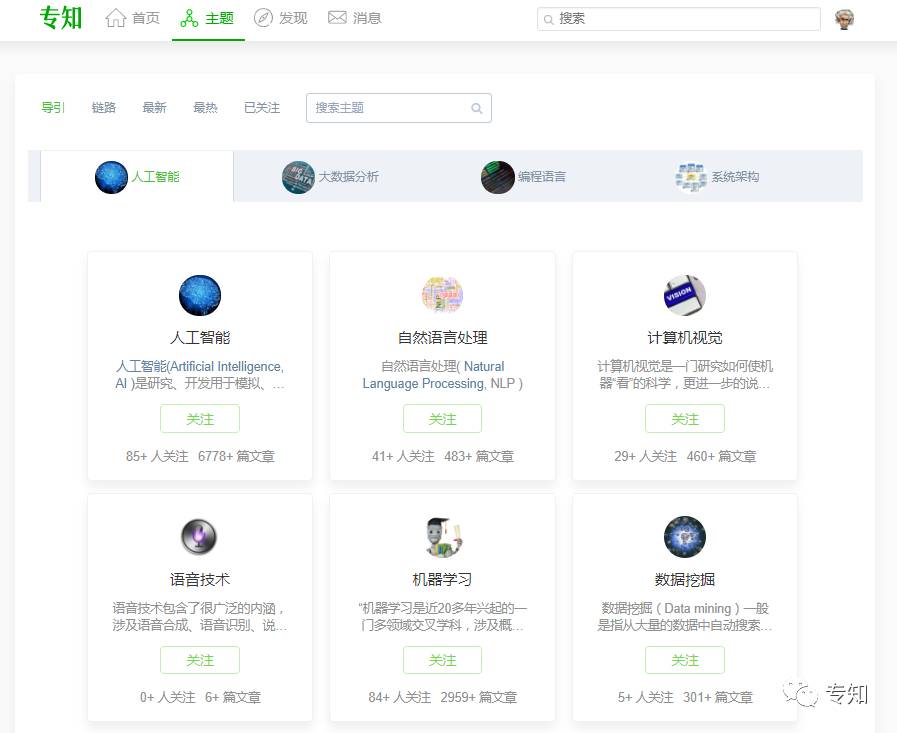This screenshot has width=897, height=733.
Task: Switch to the 系统架构 category tab
Action: [717, 177]
